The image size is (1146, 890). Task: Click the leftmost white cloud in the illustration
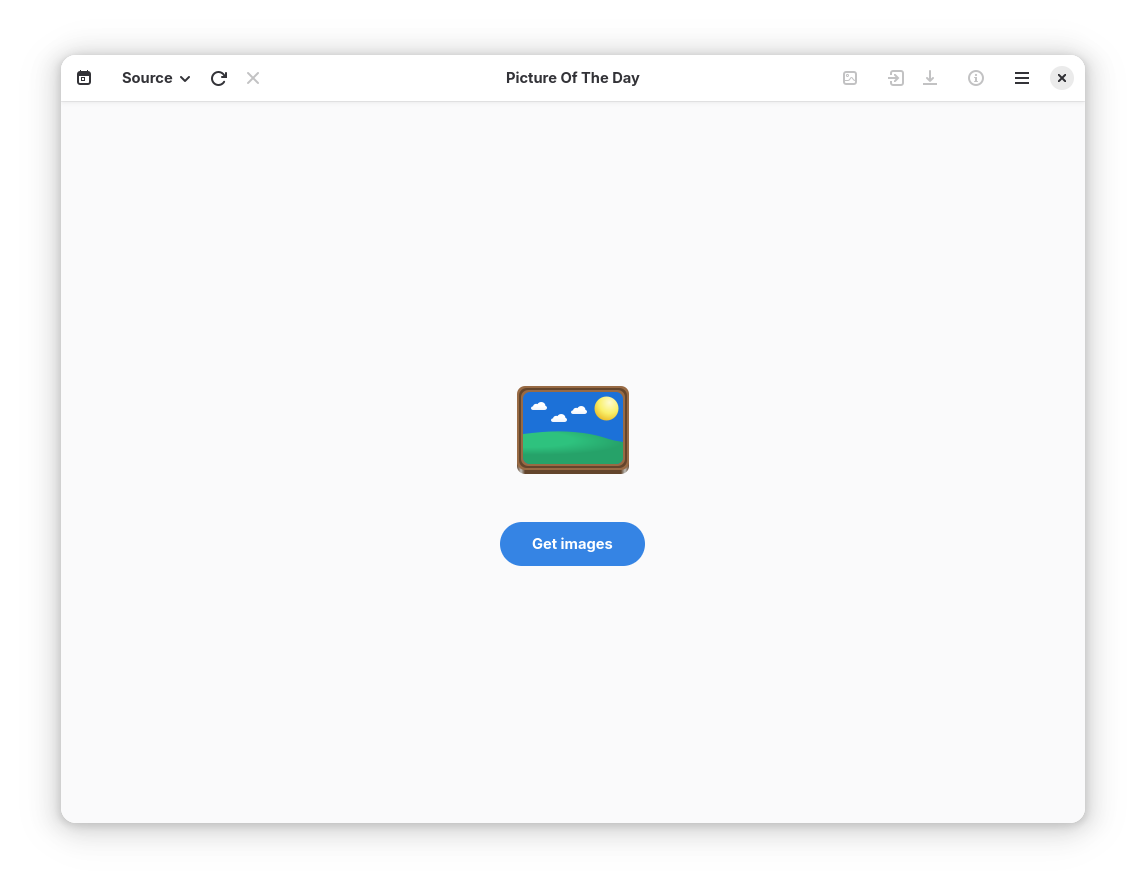tap(539, 406)
